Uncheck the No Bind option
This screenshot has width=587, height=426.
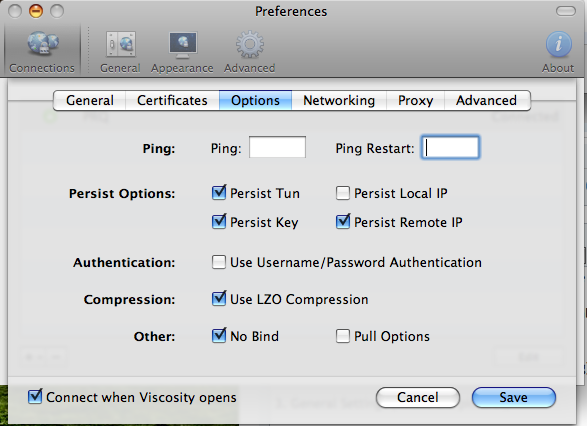point(219,335)
